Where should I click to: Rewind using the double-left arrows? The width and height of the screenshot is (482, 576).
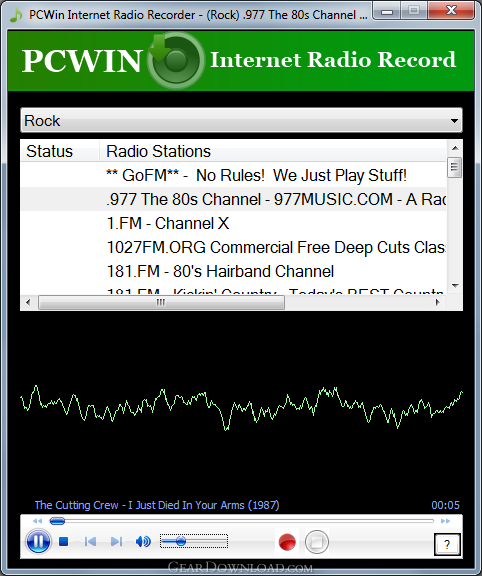pos(37,521)
